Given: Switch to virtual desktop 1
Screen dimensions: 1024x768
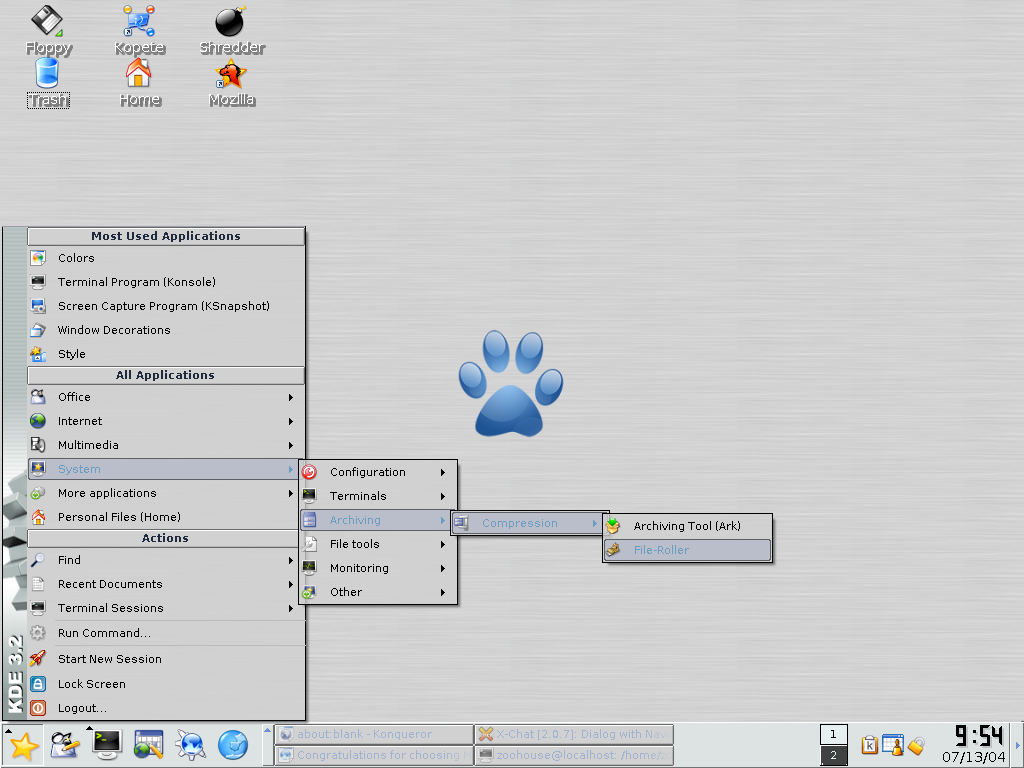Looking at the screenshot, I should (x=833, y=734).
